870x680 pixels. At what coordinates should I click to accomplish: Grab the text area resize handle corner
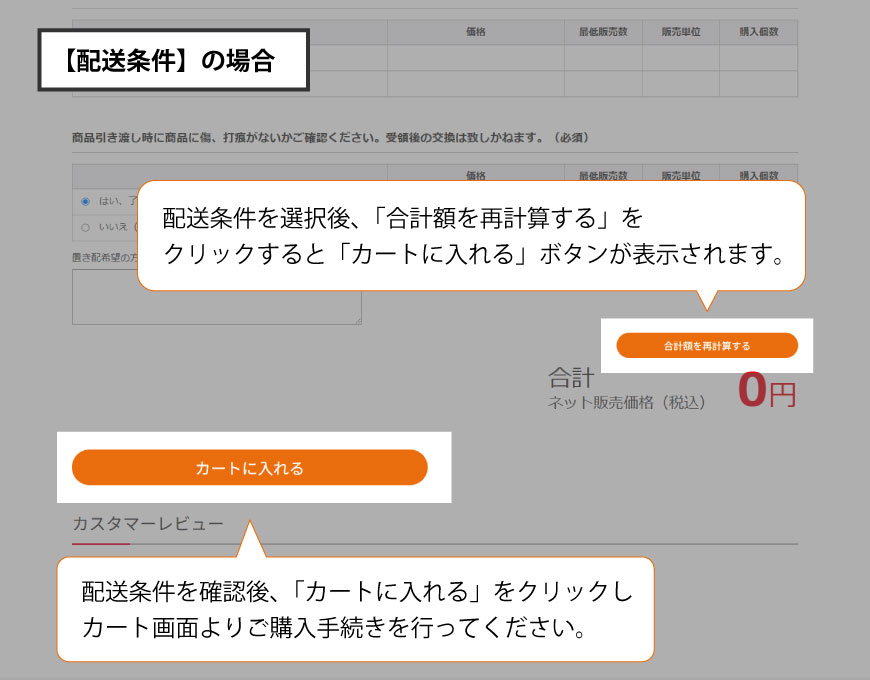(x=357, y=320)
